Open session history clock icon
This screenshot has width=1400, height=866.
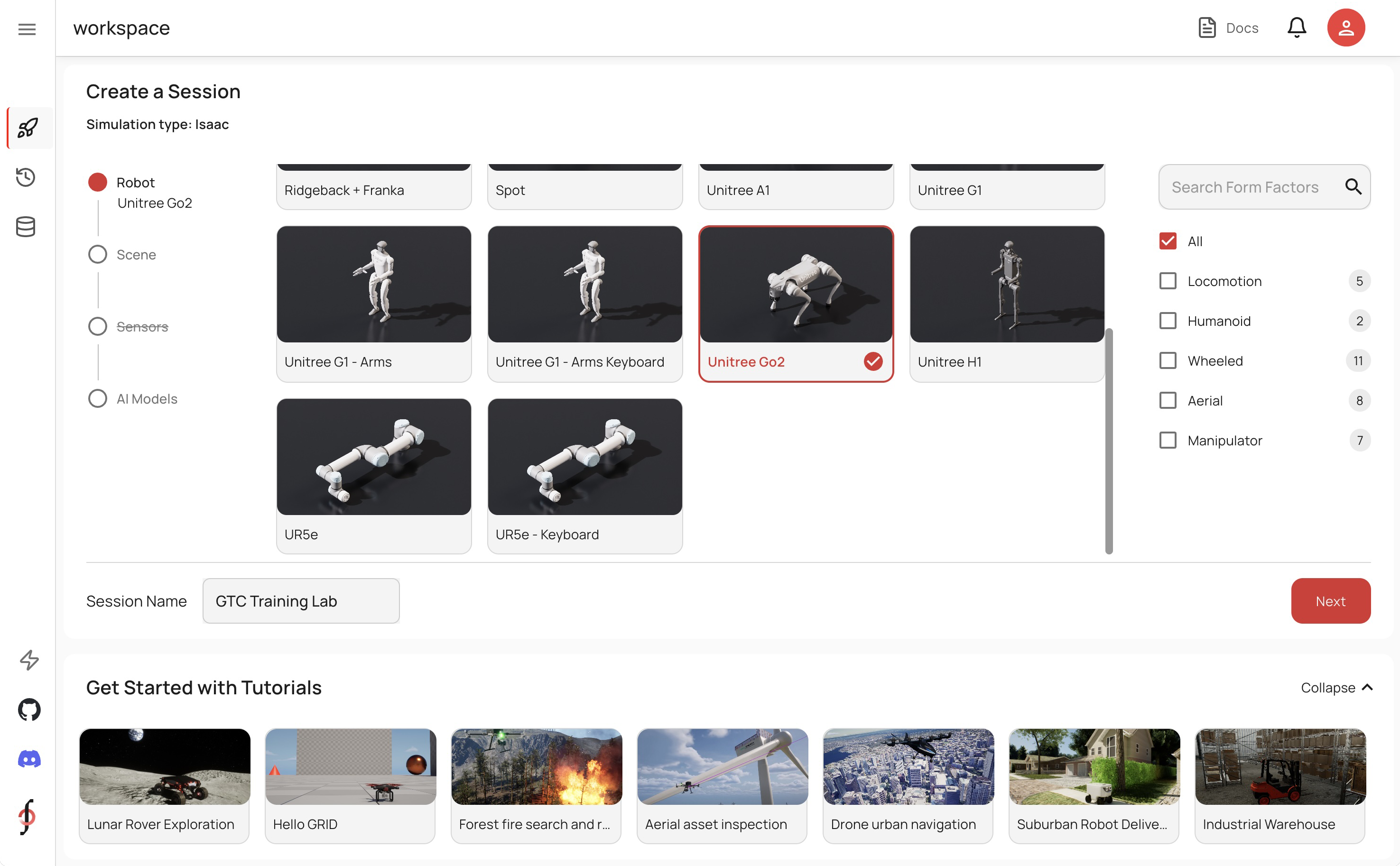tap(26, 177)
